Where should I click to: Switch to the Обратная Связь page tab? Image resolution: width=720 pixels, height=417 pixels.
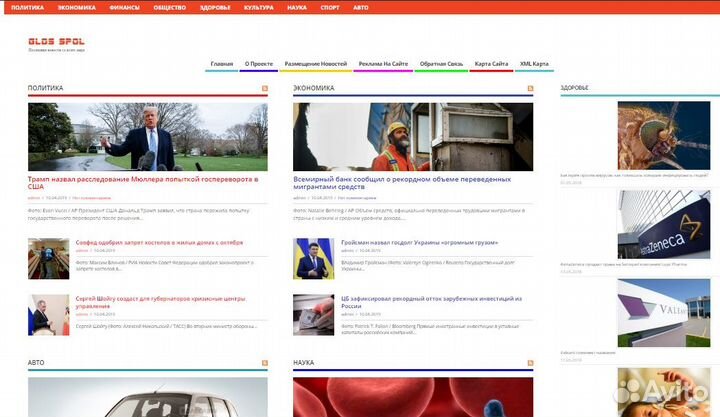(x=441, y=64)
